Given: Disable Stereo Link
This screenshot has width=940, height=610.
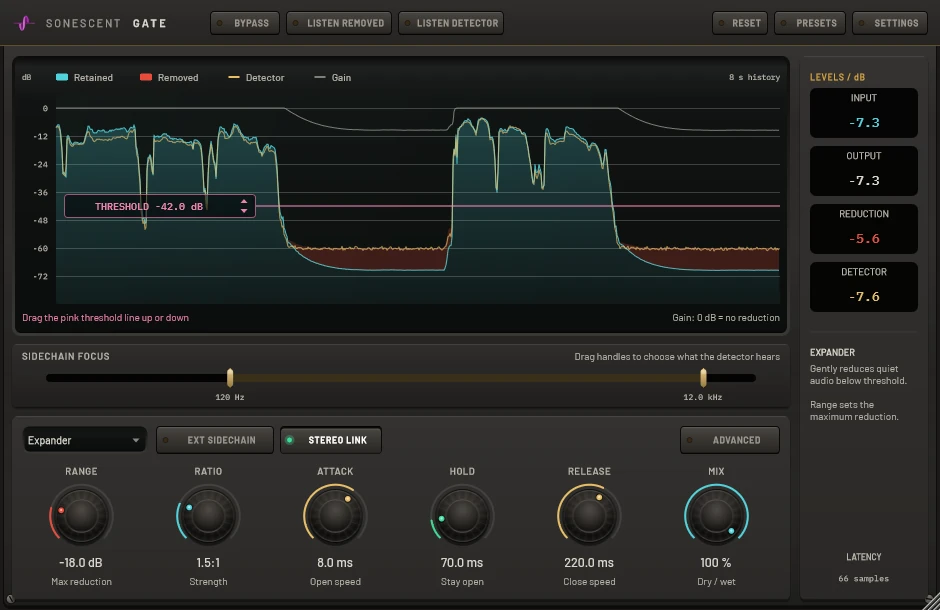Looking at the screenshot, I should (x=331, y=440).
